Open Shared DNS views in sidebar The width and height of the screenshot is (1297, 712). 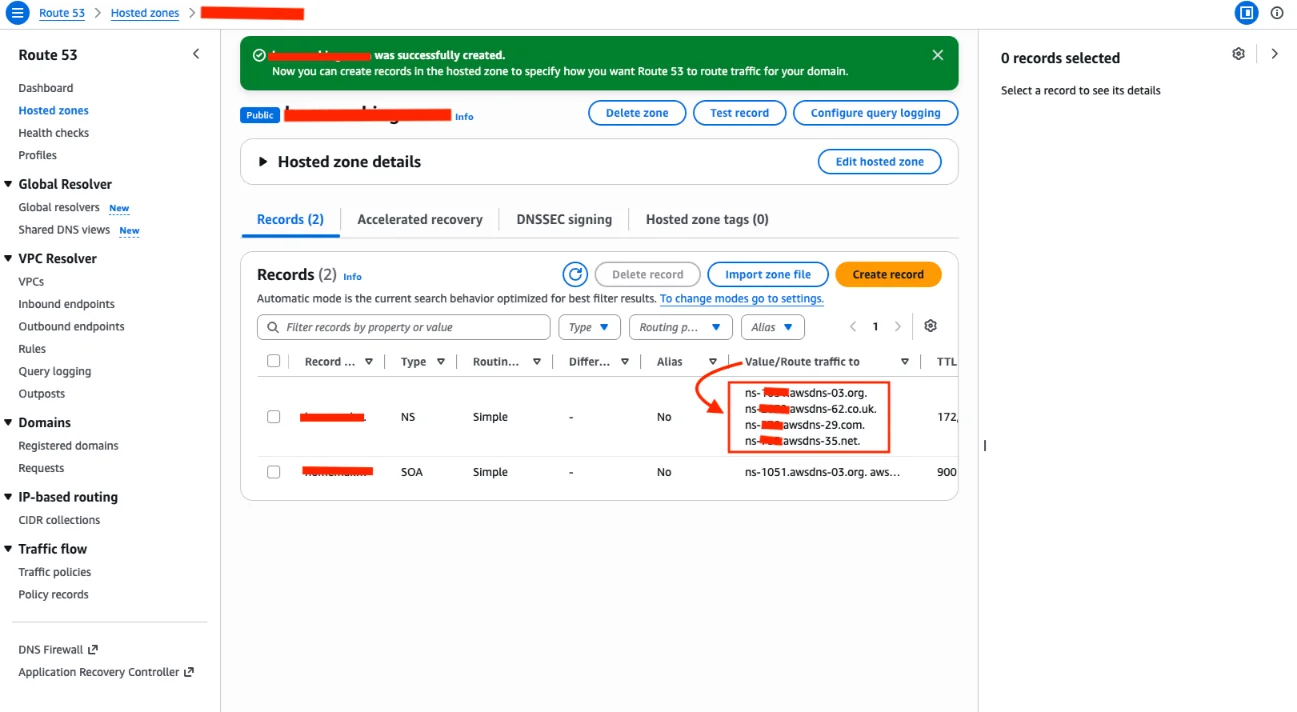click(x=64, y=230)
